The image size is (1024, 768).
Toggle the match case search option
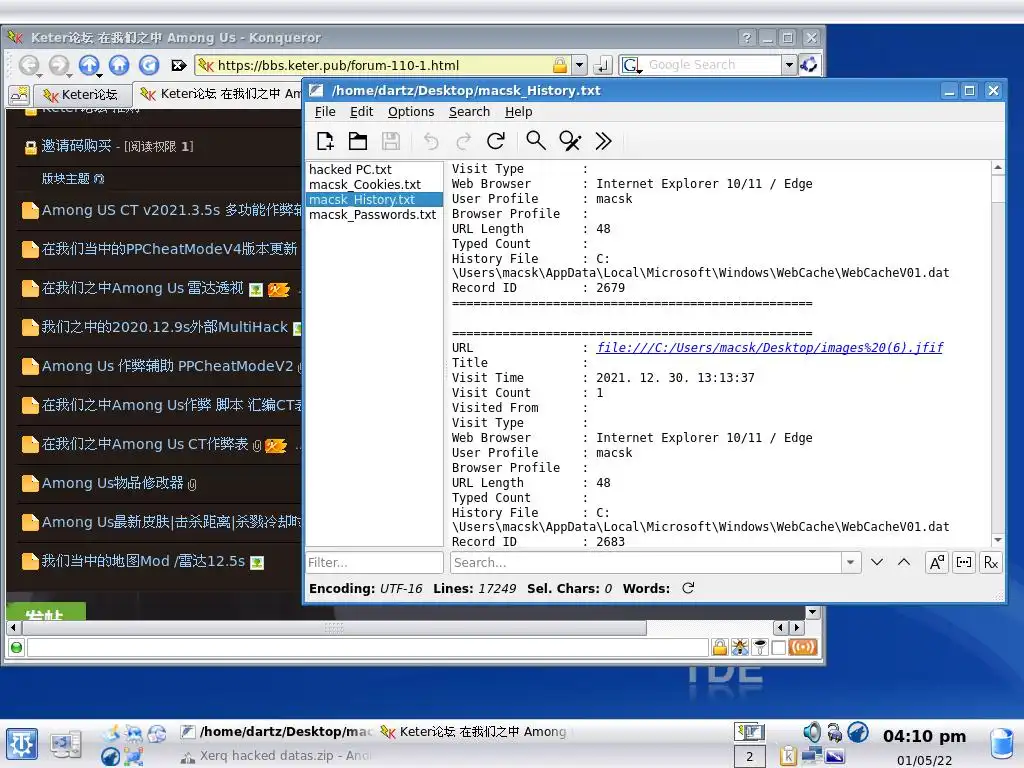[x=937, y=562]
